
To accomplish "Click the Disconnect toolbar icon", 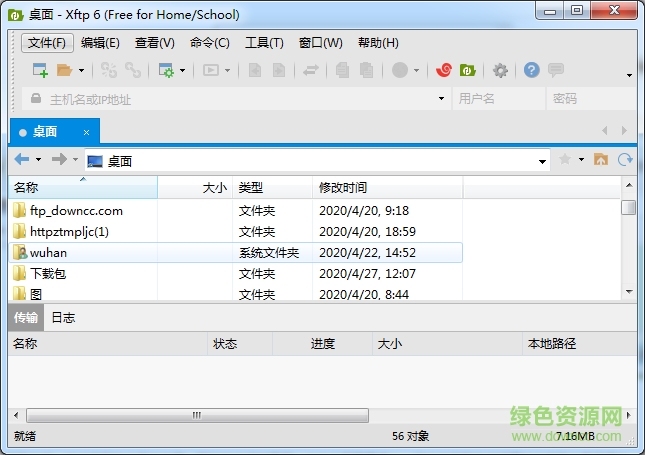I will (133, 70).
